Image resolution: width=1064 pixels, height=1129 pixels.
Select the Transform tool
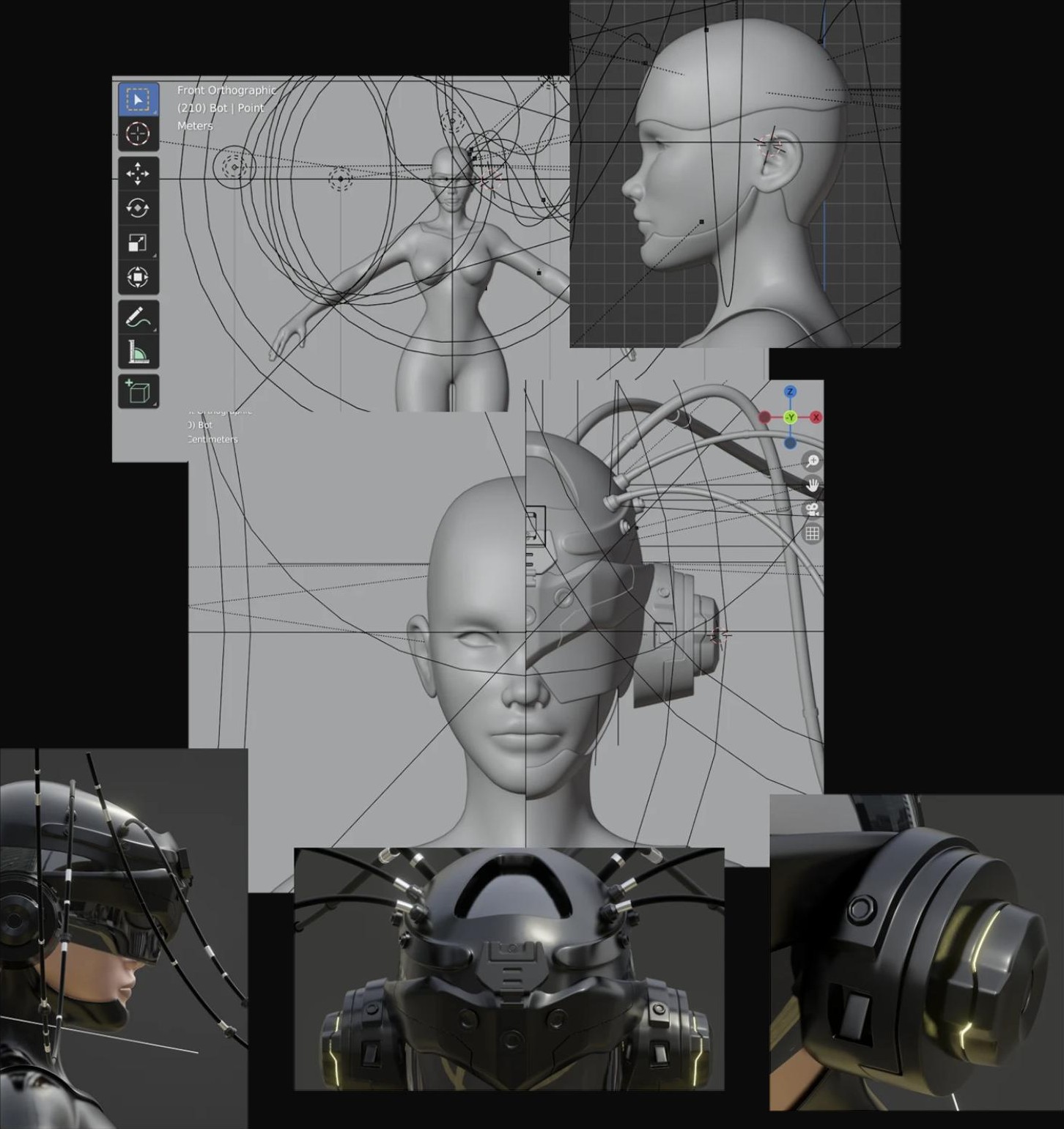tap(138, 277)
